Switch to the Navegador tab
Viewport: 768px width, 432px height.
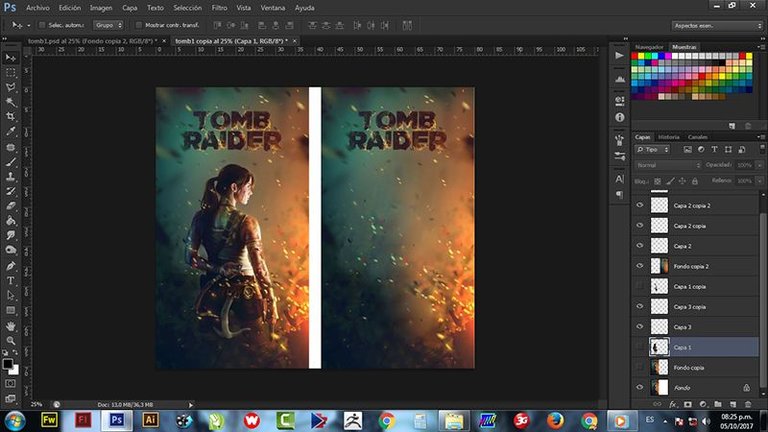click(x=649, y=47)
